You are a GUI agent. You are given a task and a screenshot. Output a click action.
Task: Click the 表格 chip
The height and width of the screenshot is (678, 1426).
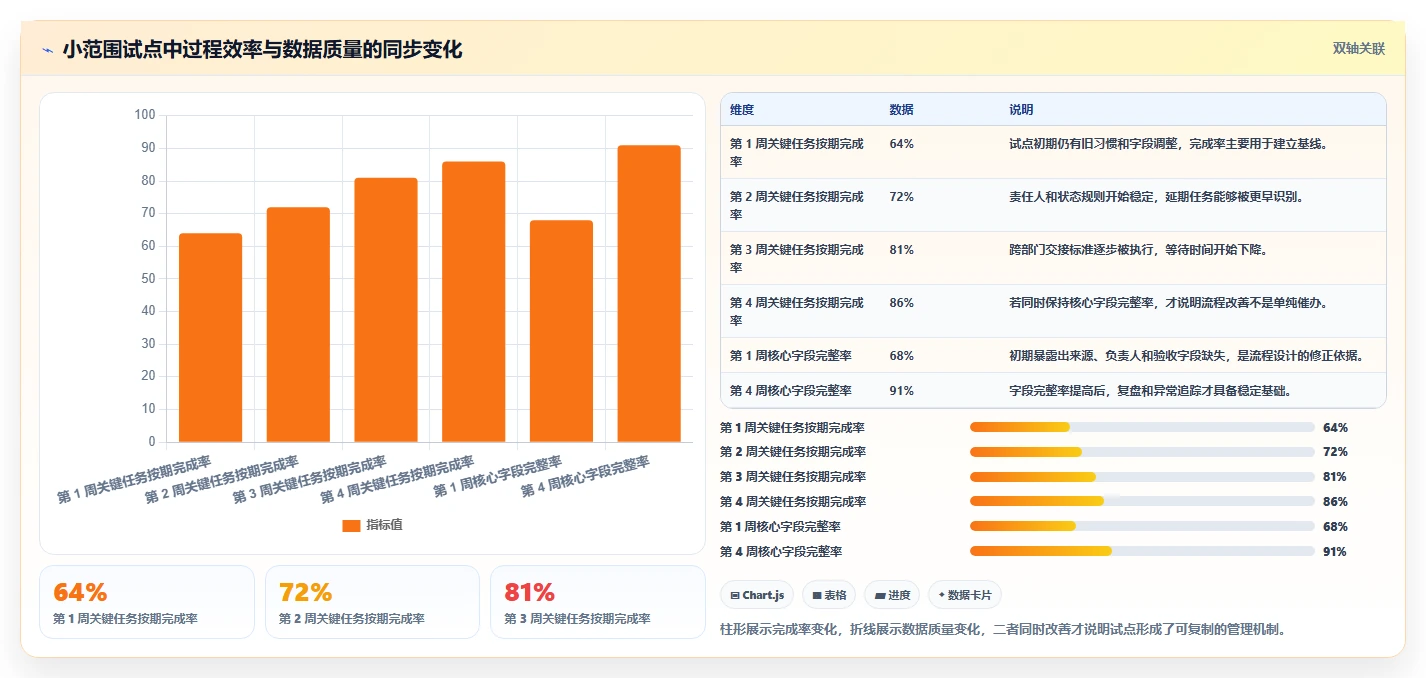pyautogui.click(x=829, y=595)
